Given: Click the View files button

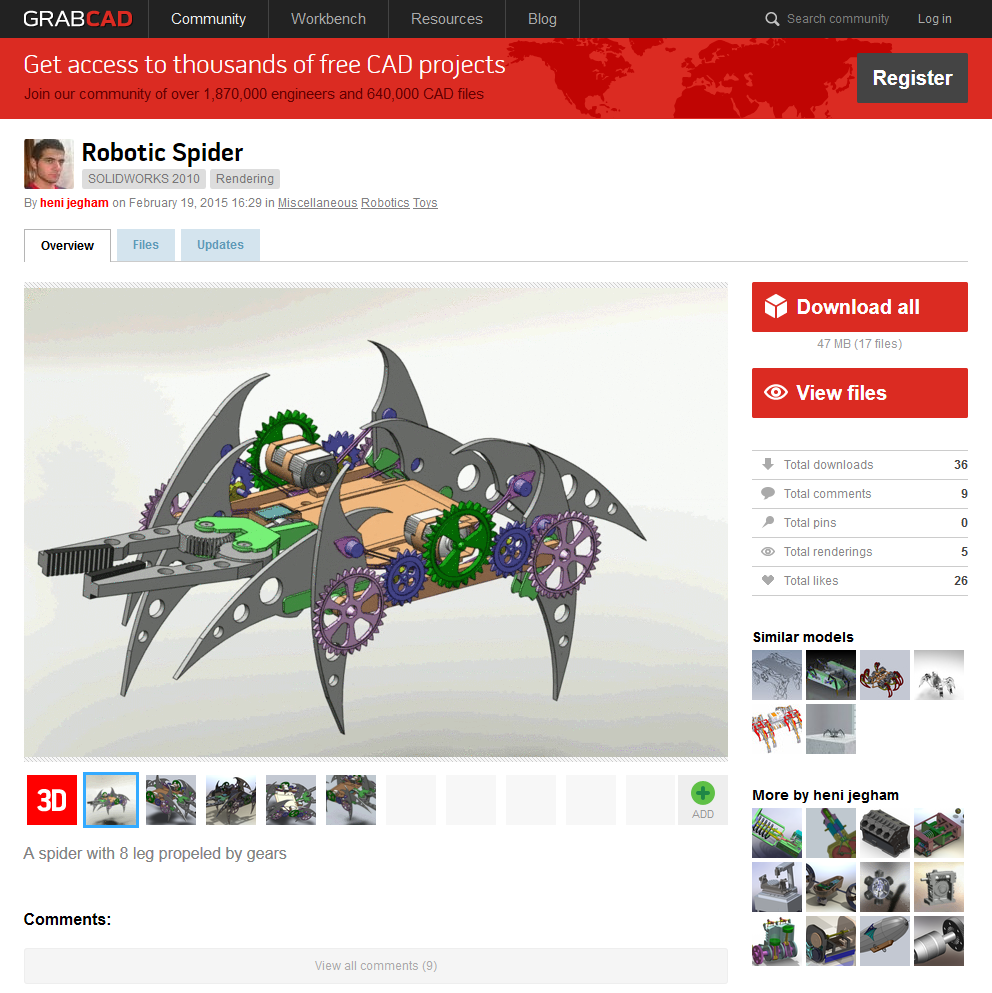Looking at the screenshot, I should click(860, 393).
